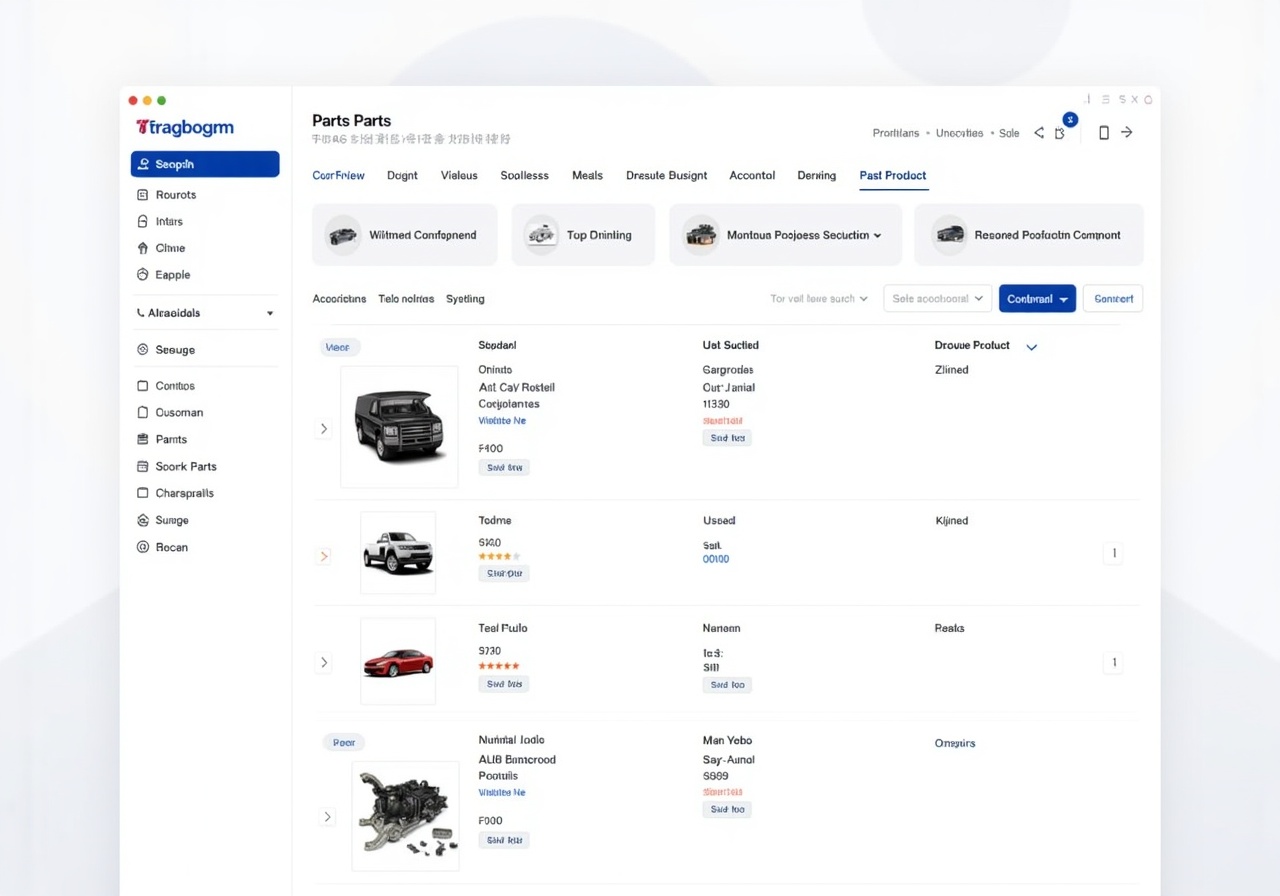Select the Soork Parts sidebar icon
Image resolution: width=1280 pixels, height=896 pixels.
pyautogui.click(x=142, y=466)
